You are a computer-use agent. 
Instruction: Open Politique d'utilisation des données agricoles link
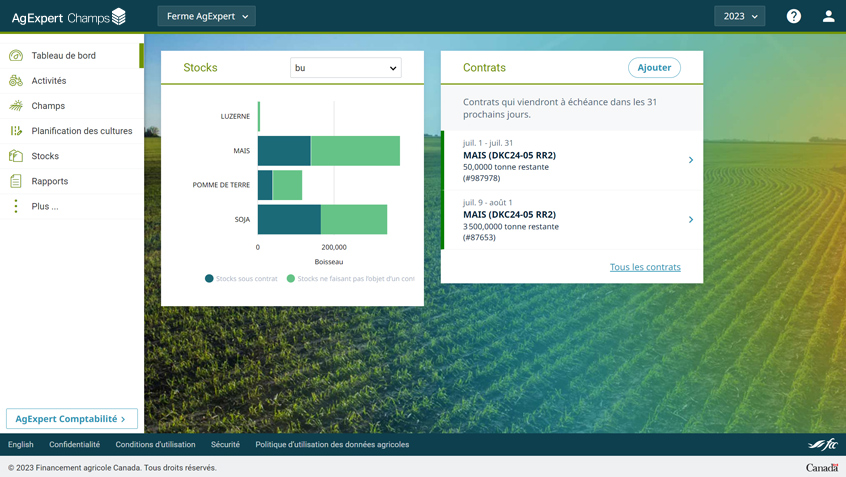coord(332,445)
